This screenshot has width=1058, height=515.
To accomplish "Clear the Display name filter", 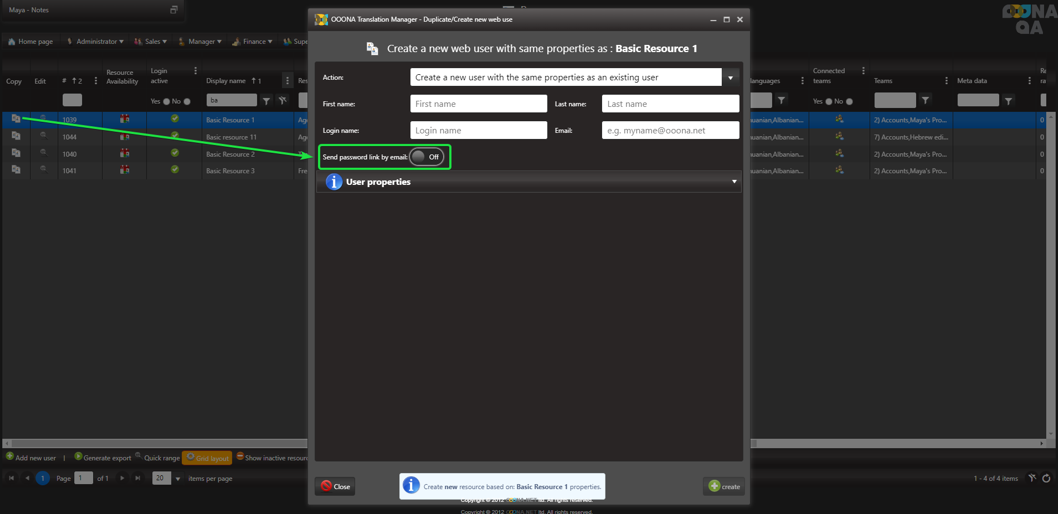I will pyautogui.click(x=283, y=101).
